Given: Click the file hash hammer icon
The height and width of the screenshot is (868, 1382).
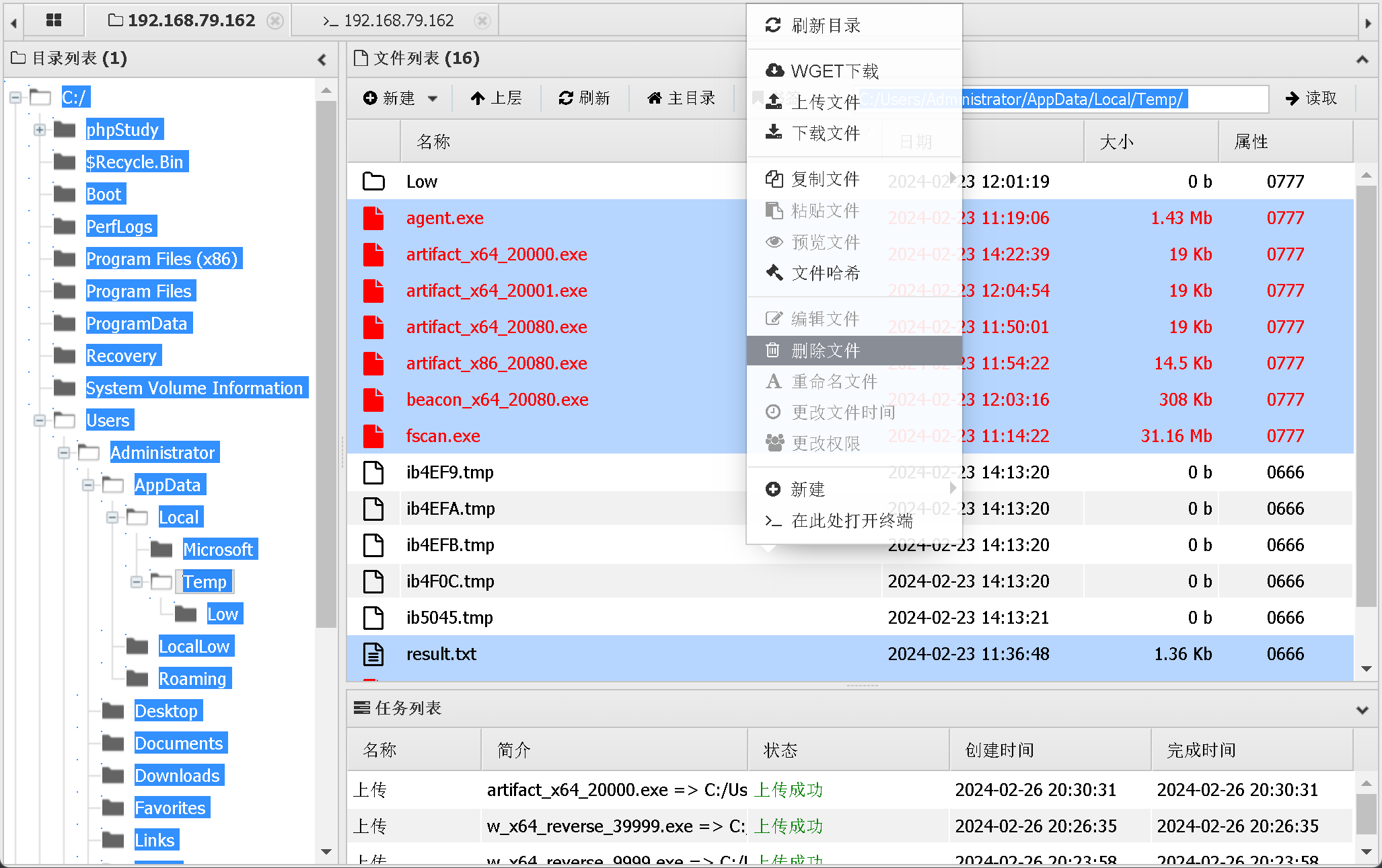Looking at the screenshot, I should [774, 273].
